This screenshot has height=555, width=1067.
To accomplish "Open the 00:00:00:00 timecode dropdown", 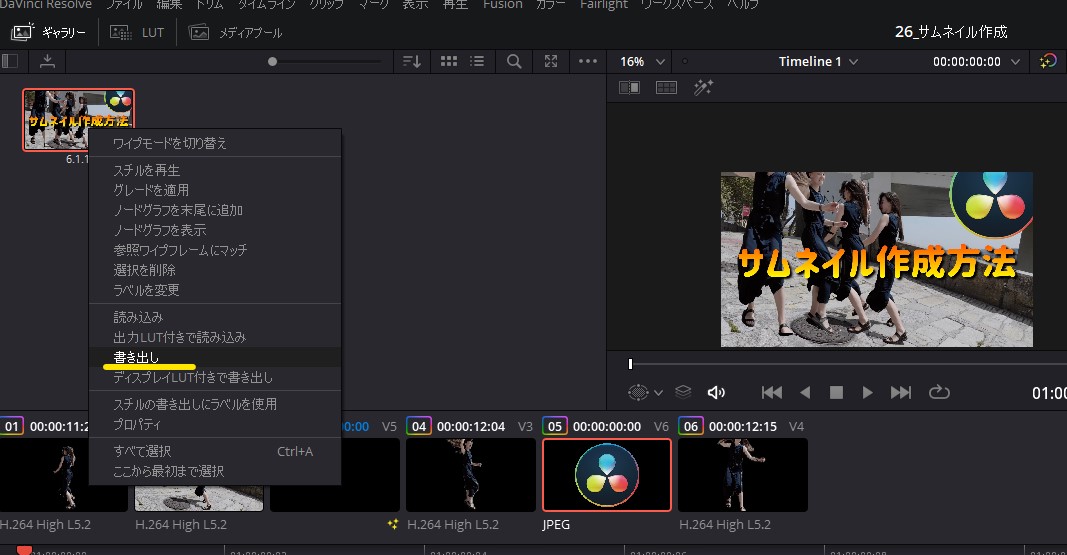I will point(976,61).
